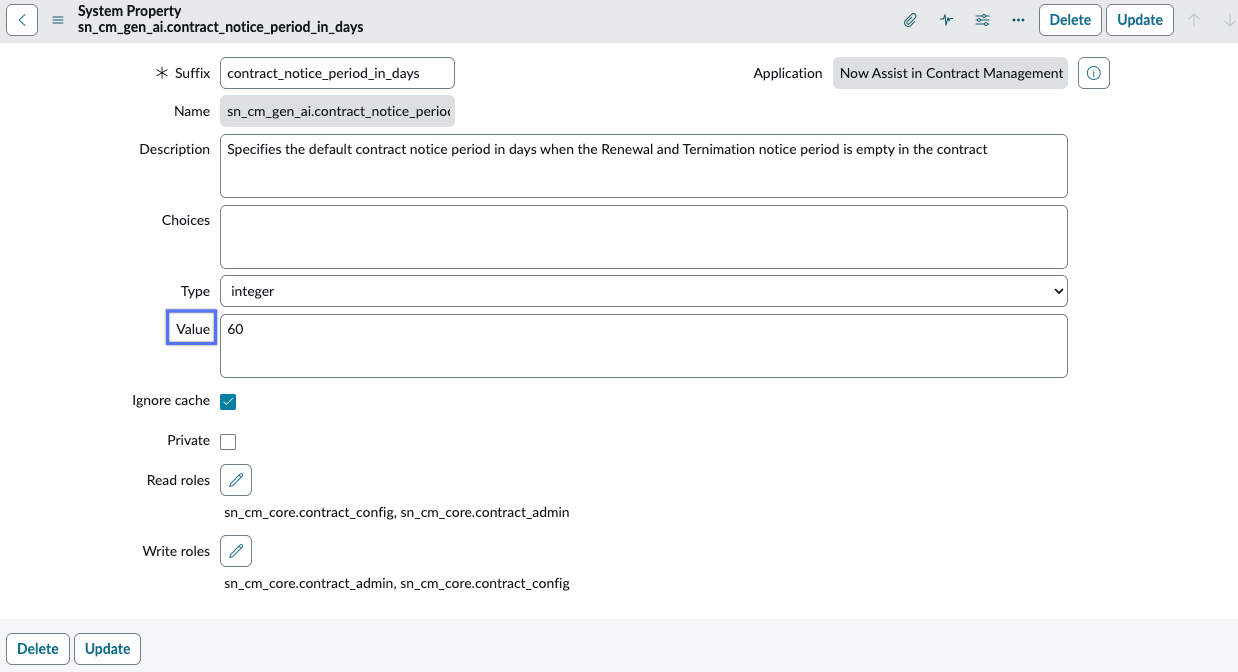This screenshot has width=1238, height=672.
Task: Click the Ignore cache label
Action: (171, 400)
